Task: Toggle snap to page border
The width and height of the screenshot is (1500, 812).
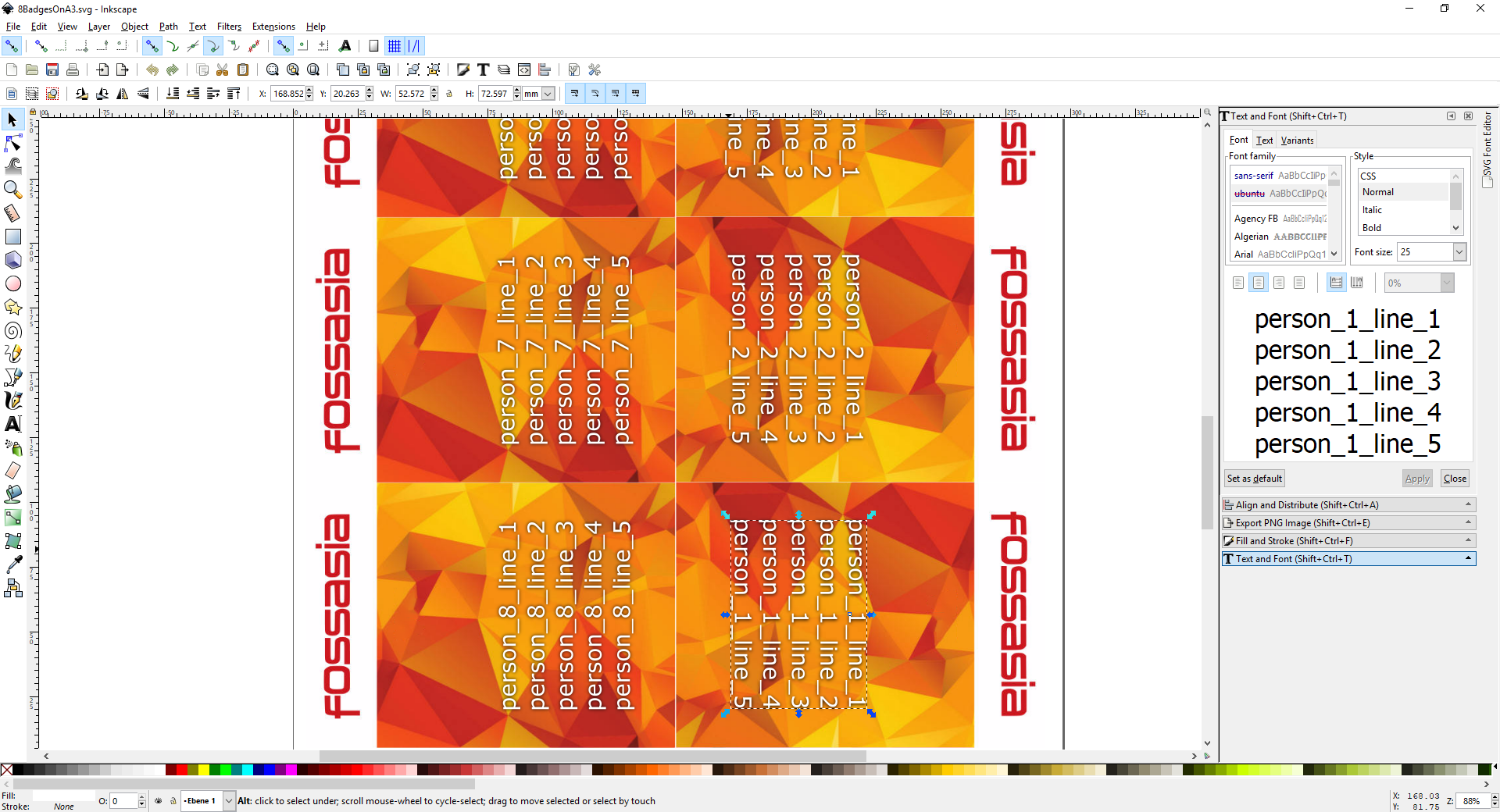Action: click(374, 46)
